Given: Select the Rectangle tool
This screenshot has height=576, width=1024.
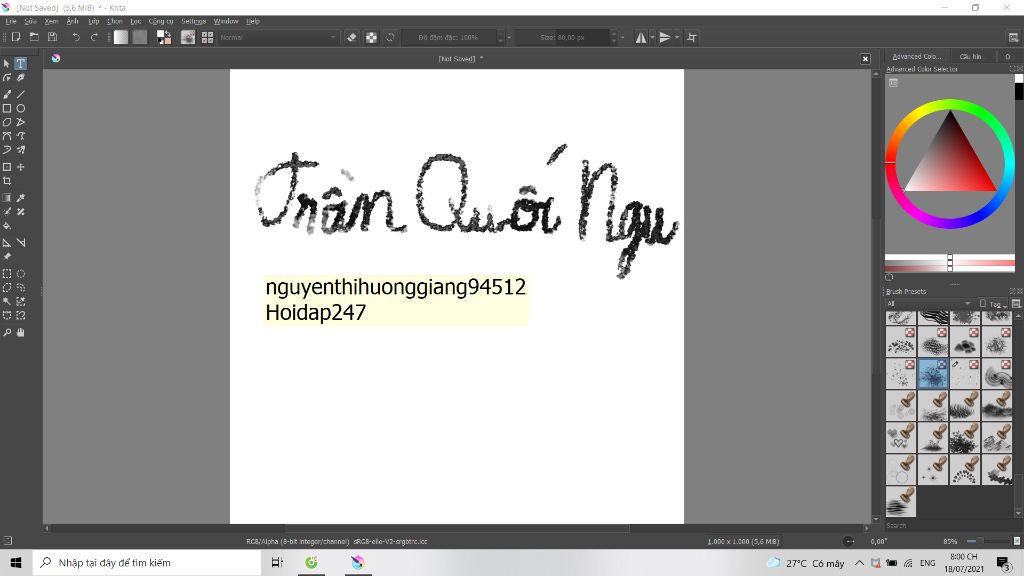Looking at the screenshot, I should point(7,108).
